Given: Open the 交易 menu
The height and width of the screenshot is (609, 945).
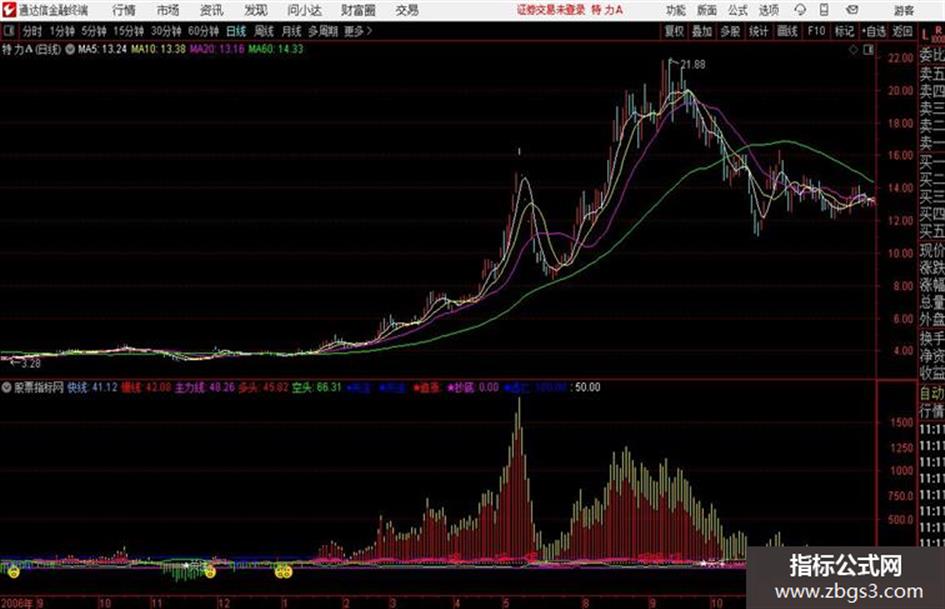Looking at the screenshot, I should coord(407,10).
